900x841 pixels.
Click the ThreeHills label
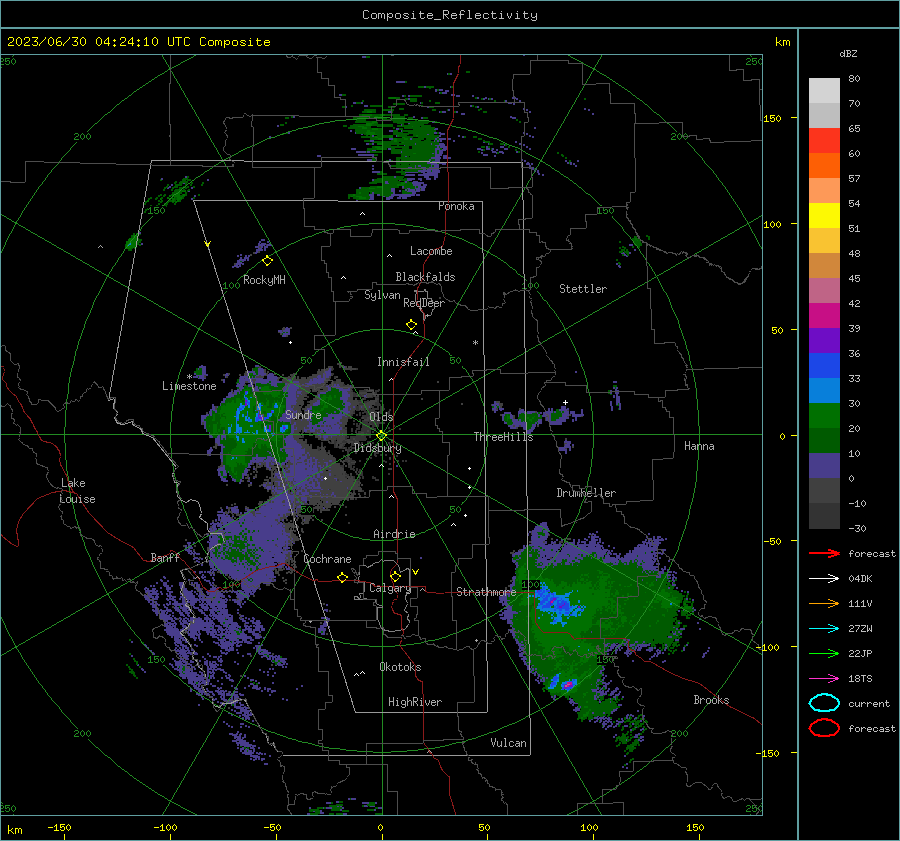pos(503,437)
